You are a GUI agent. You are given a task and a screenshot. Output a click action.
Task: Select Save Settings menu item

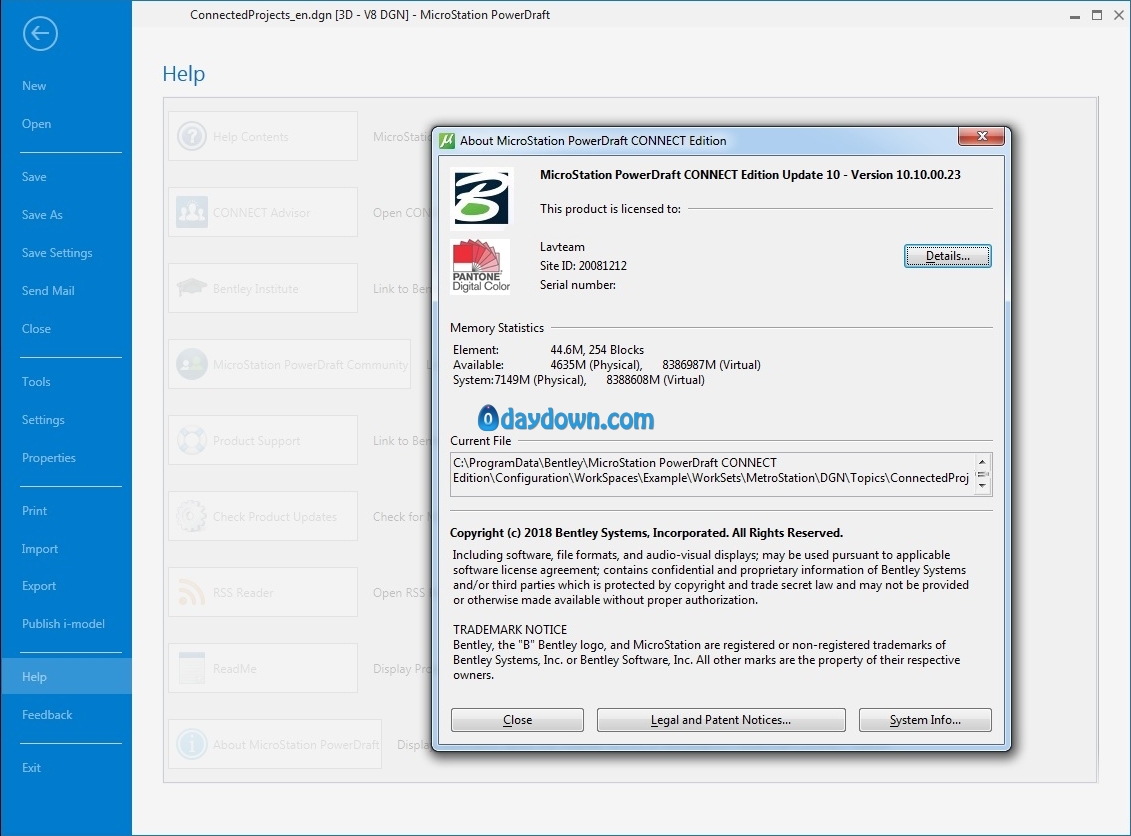point(57,253)
